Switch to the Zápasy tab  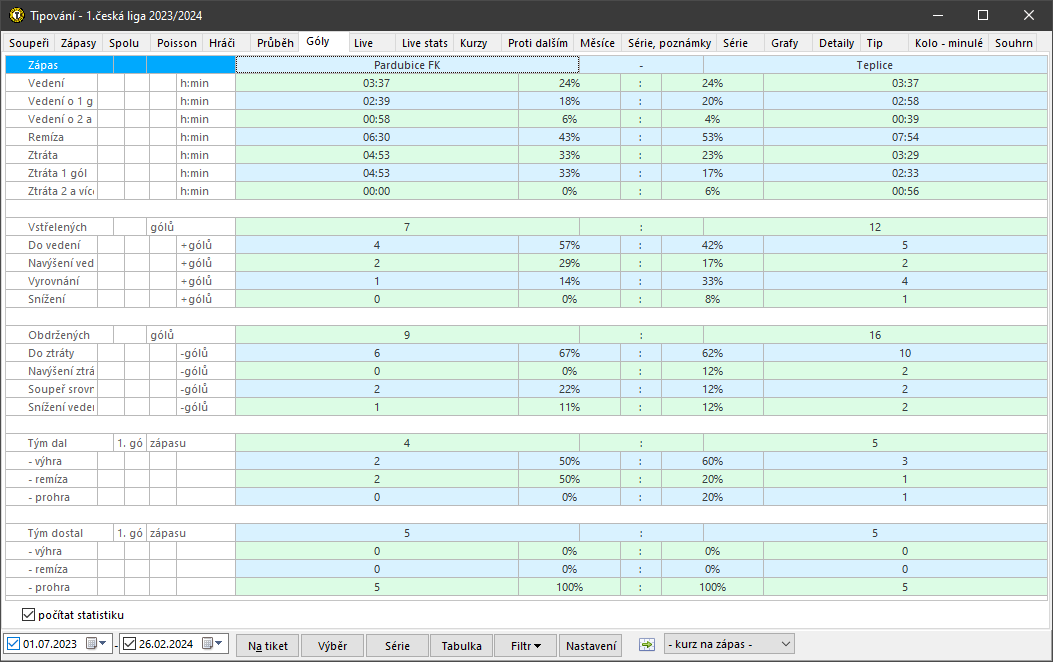click(x=79, y=43)
